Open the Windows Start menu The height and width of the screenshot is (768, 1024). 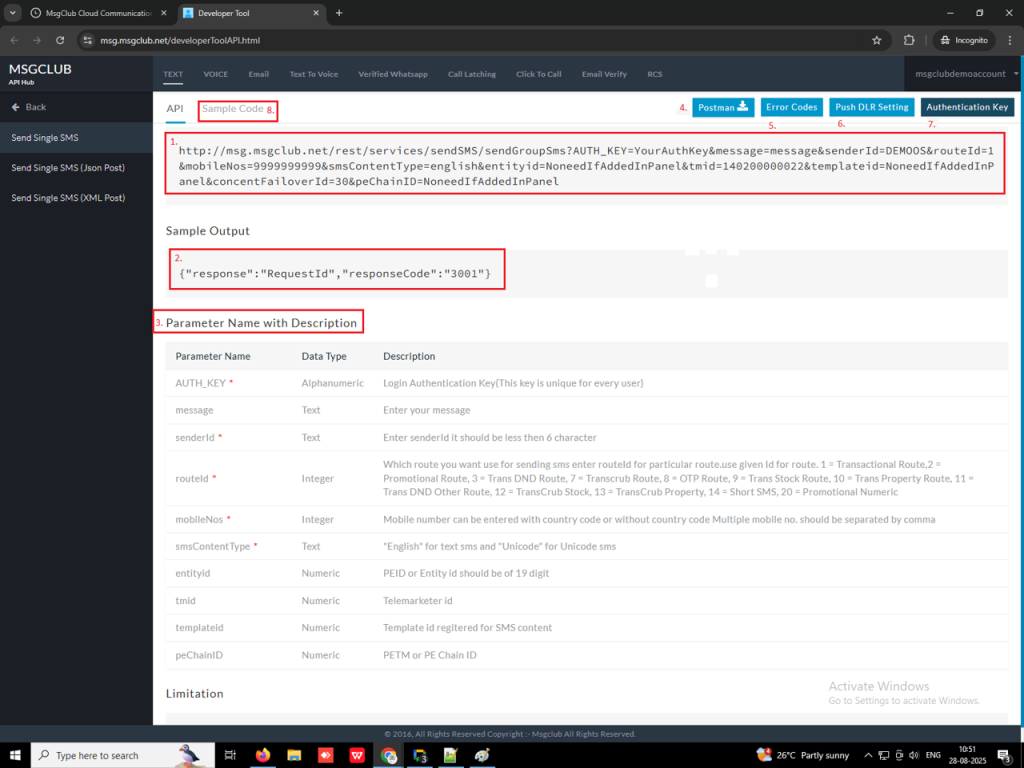click(14, 756)
